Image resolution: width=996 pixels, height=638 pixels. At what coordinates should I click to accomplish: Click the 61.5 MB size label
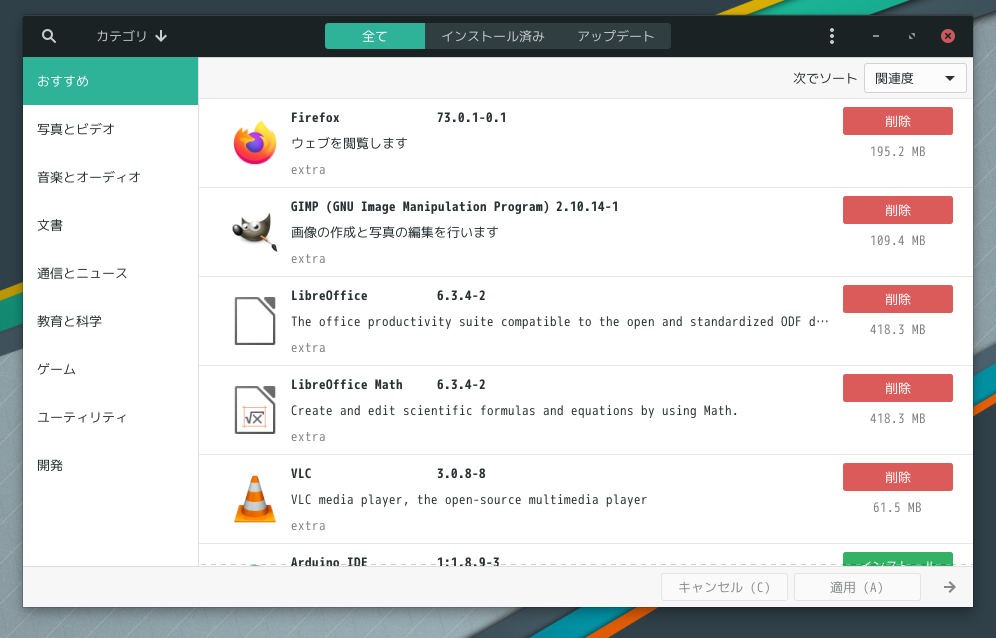point(897,508)
